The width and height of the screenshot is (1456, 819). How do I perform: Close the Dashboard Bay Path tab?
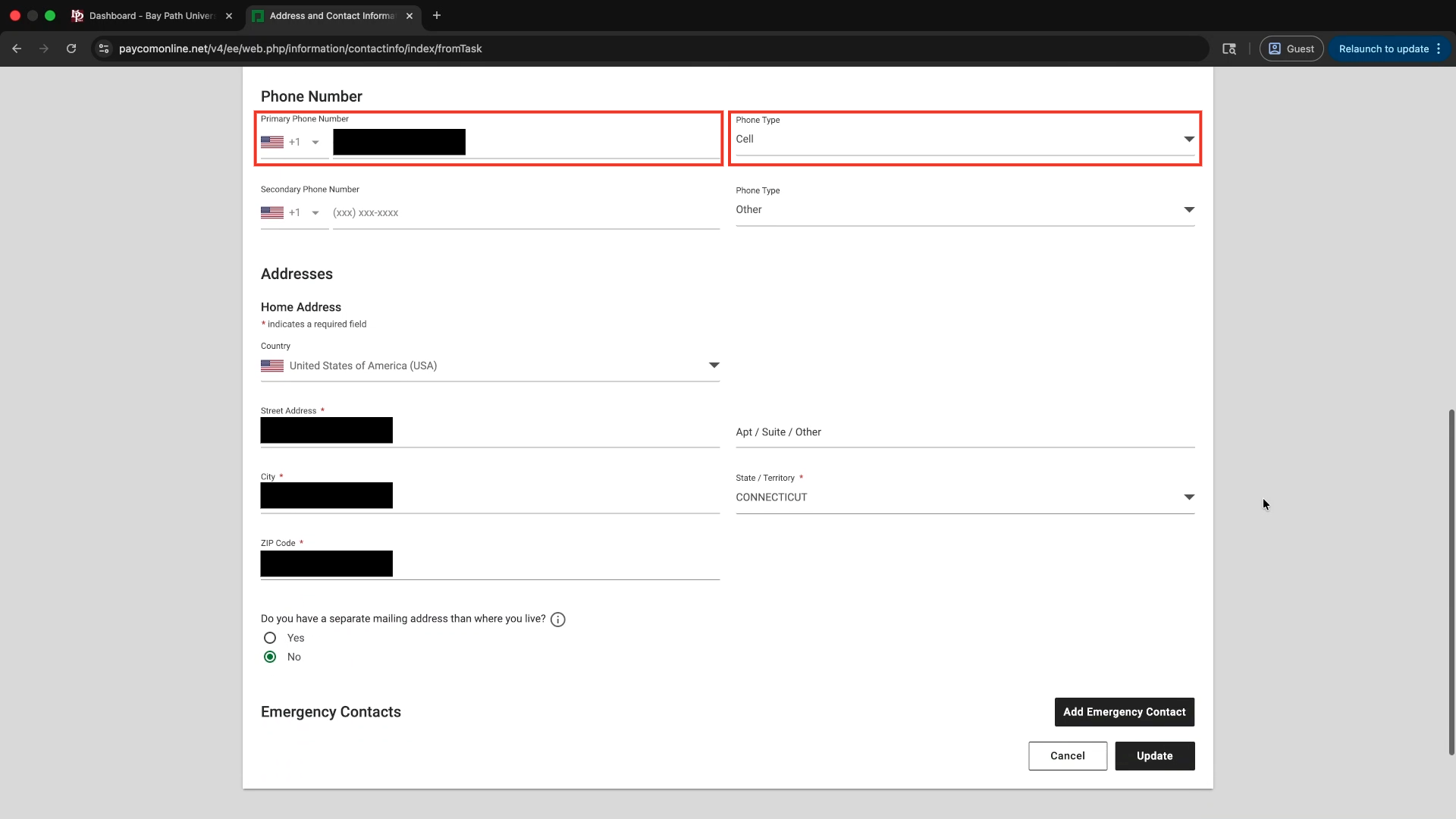pyautogui.click(x=229, y=16)
